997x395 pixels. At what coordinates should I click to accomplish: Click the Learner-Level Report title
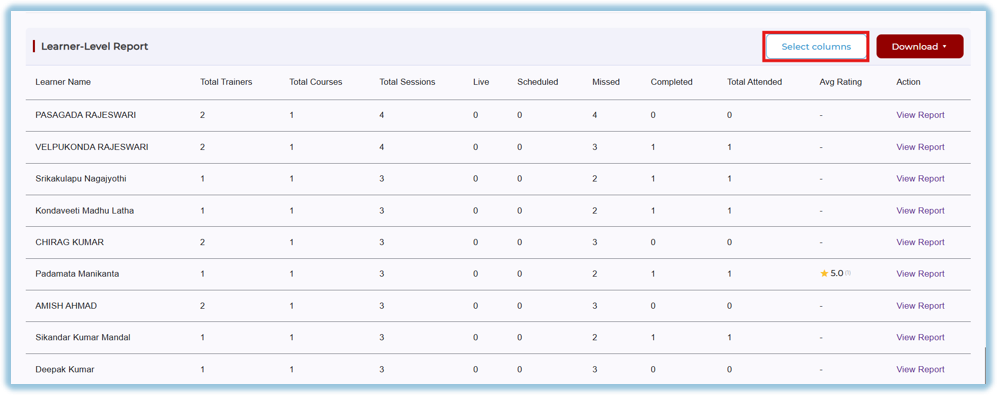click(94, 46)
